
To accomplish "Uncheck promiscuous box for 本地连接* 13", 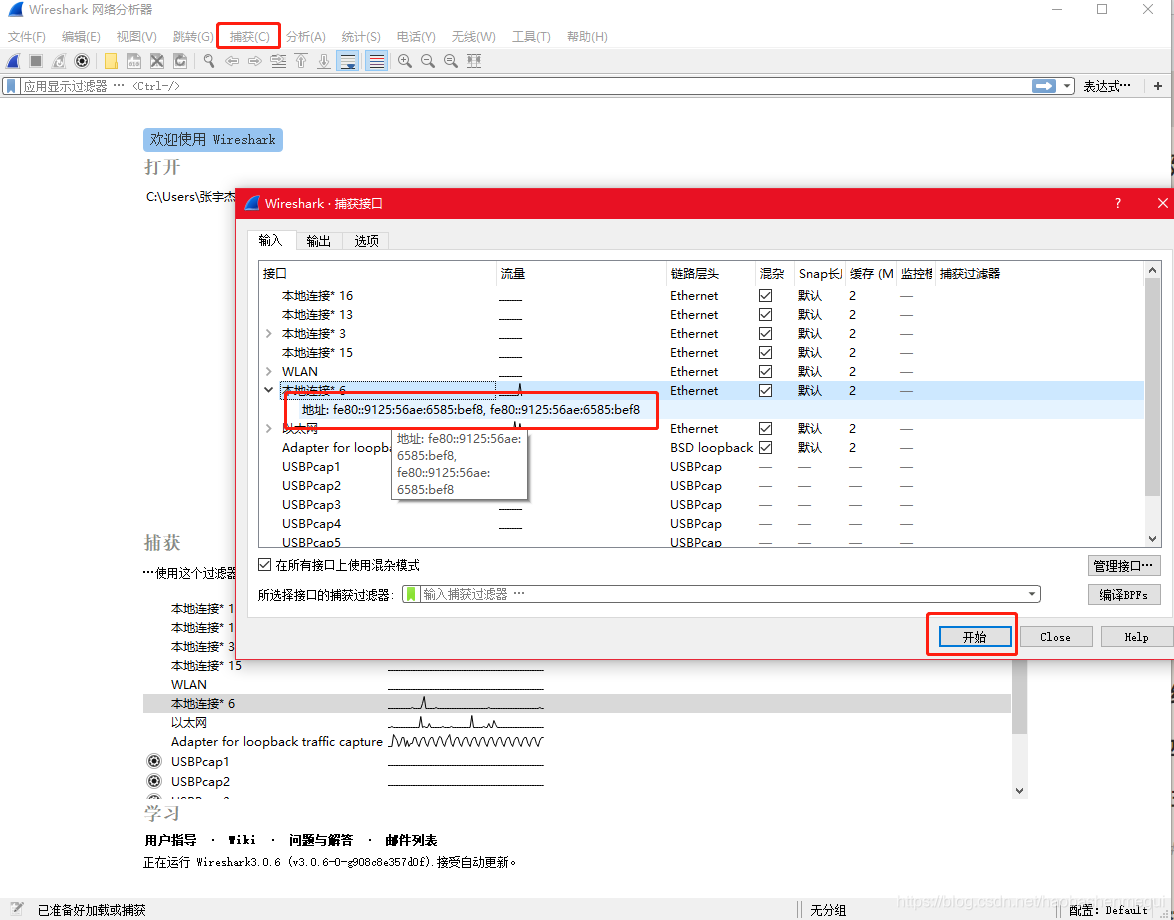I will pos(765,314).
